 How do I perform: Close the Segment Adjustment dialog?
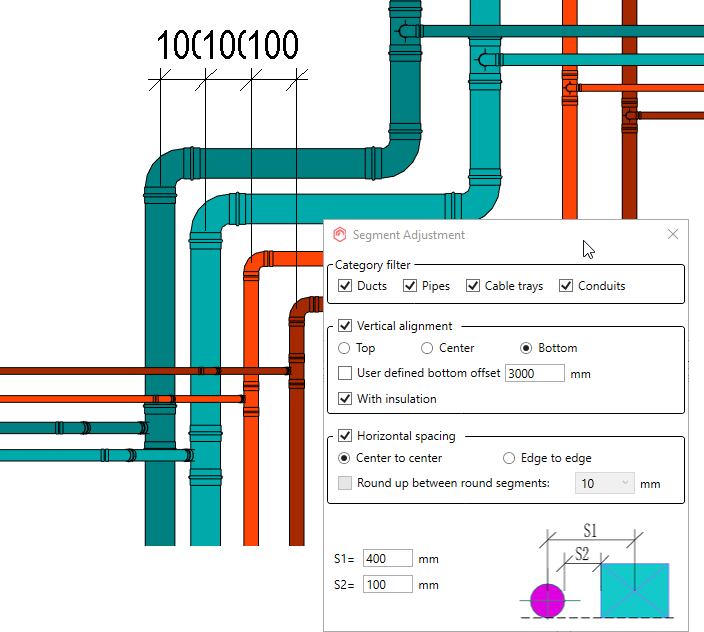click(x=673, y=234)
